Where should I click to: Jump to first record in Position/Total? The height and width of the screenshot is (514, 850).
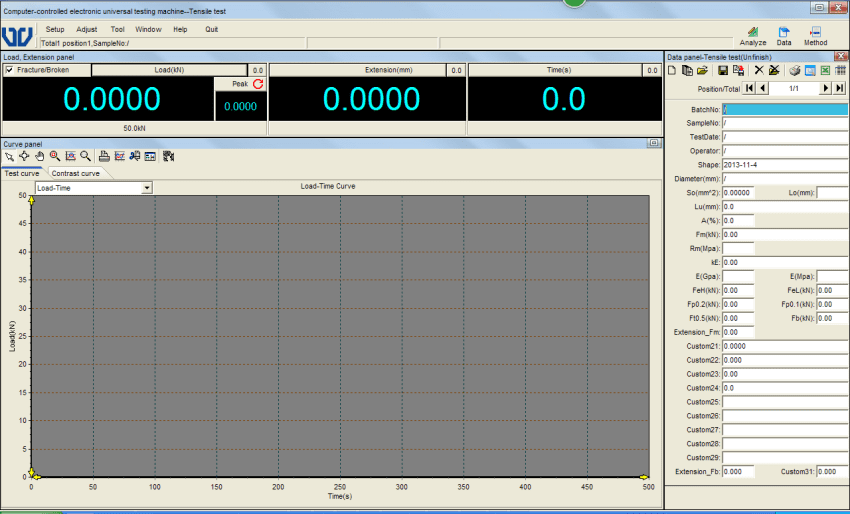(x=749, y=88)
